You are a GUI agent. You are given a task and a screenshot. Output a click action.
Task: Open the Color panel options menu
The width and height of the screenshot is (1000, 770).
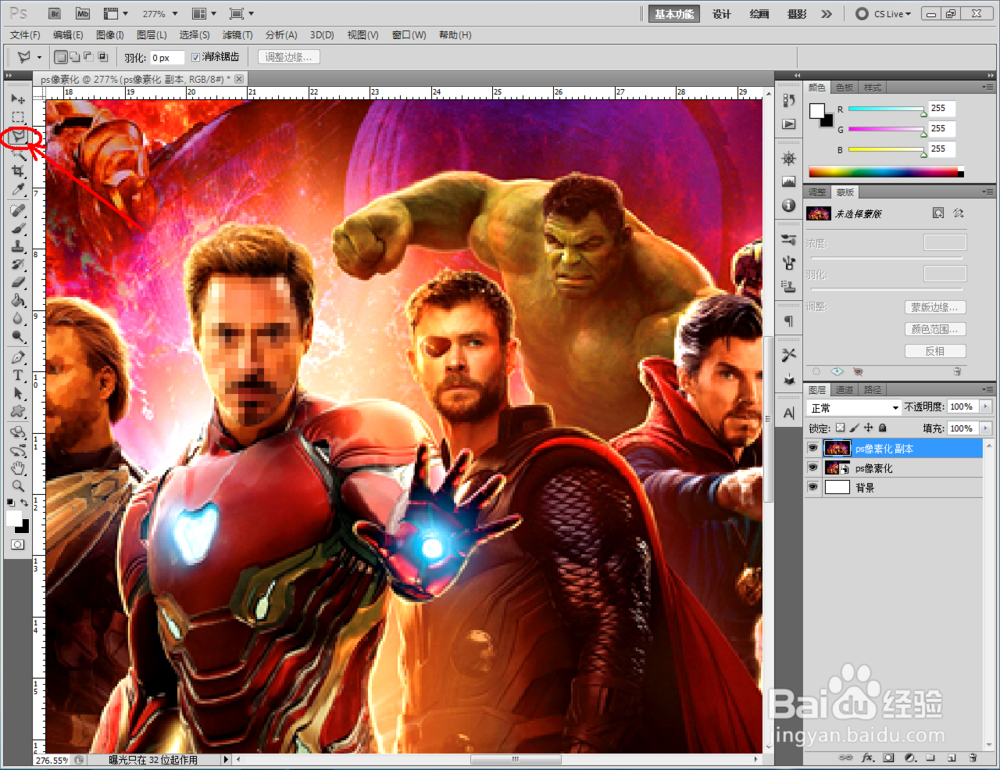[x=987, y=87]
